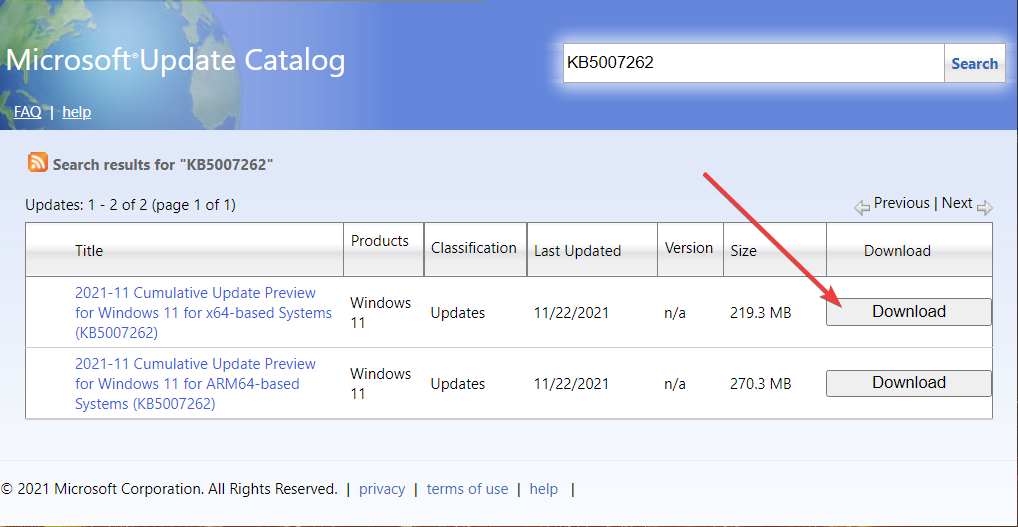Open the help link next to FAQ
This screenshot has width=1018, height=527.
(76, 112)
